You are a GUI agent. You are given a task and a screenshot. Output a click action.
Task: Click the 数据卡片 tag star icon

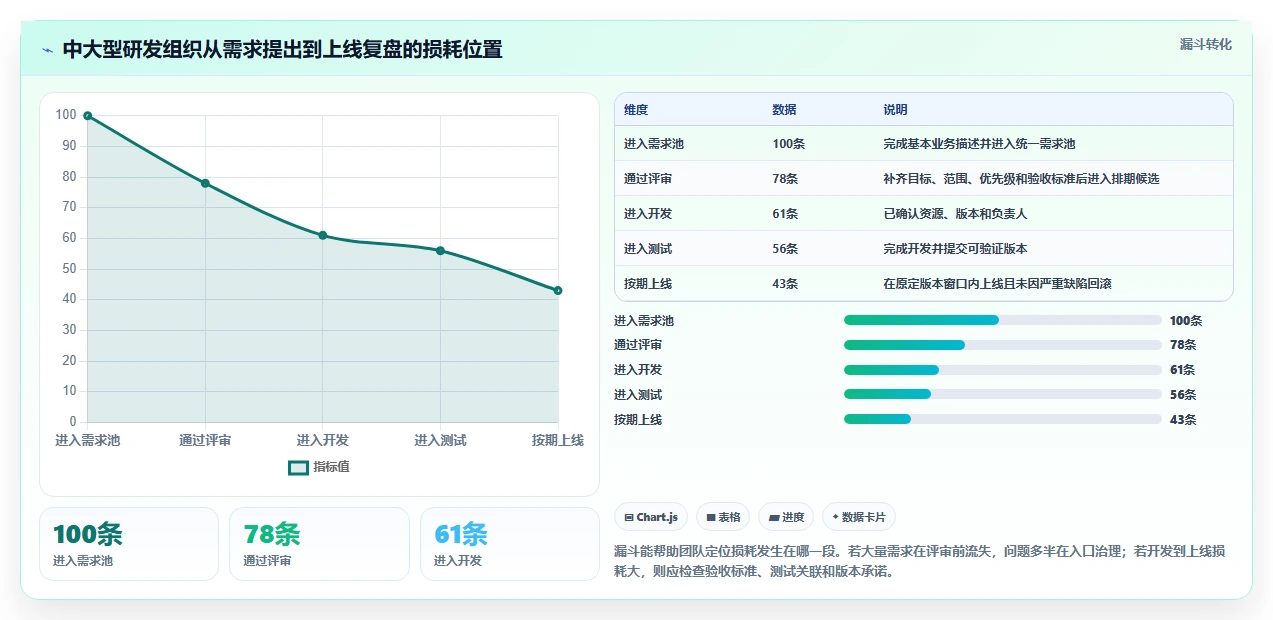[835, 517]
